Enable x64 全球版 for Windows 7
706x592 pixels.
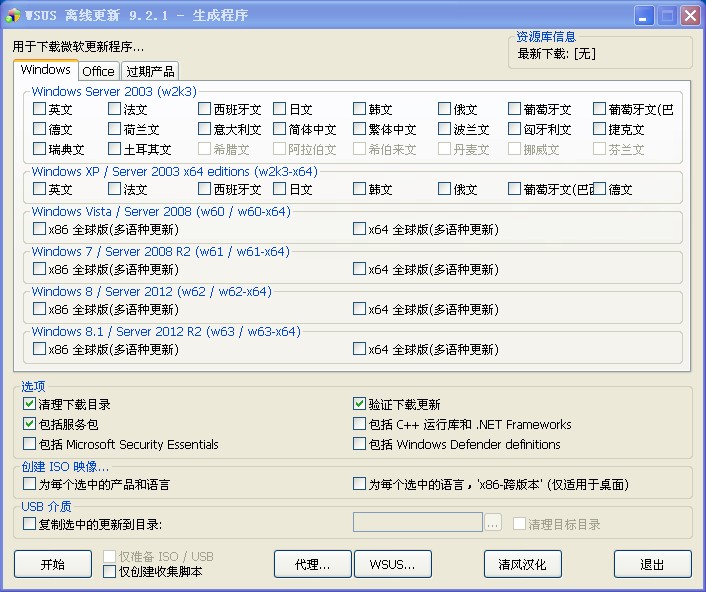[359, 269]
